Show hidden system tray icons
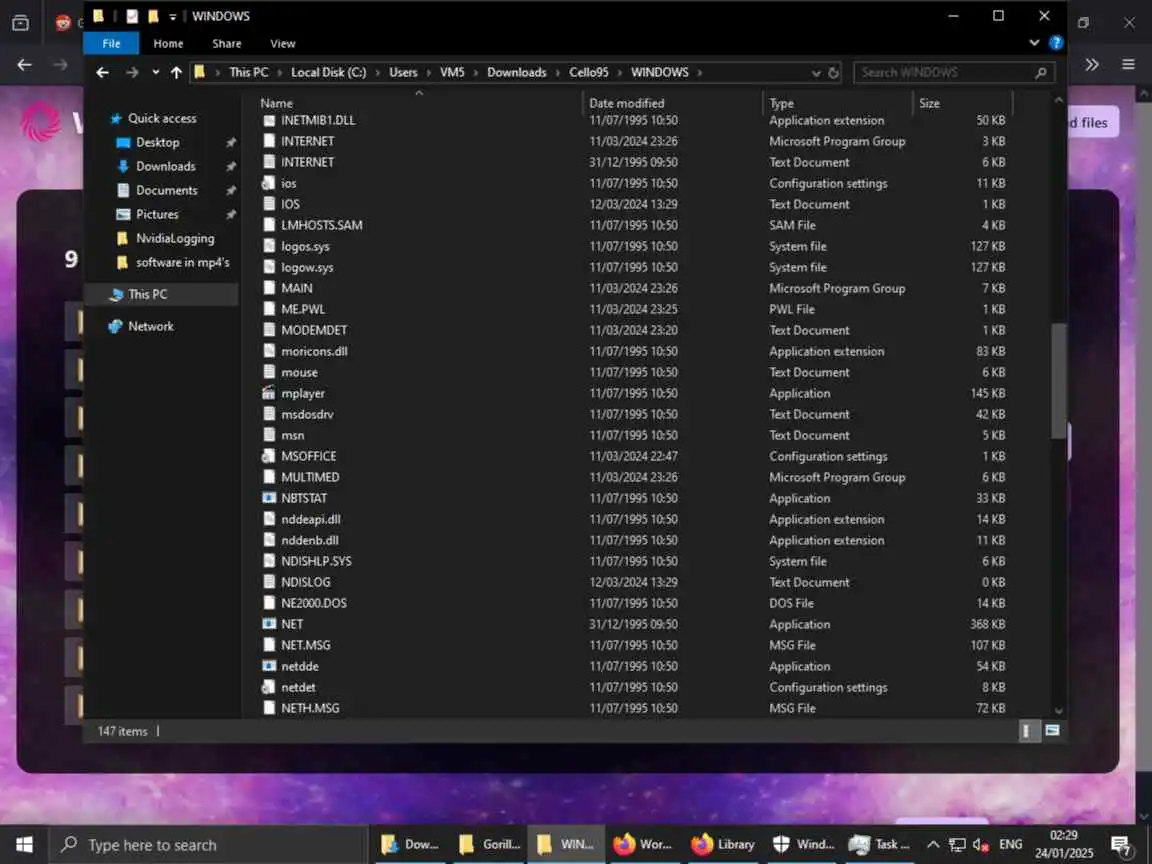This screenshot has height=864, width=1152. click(932, 845)
